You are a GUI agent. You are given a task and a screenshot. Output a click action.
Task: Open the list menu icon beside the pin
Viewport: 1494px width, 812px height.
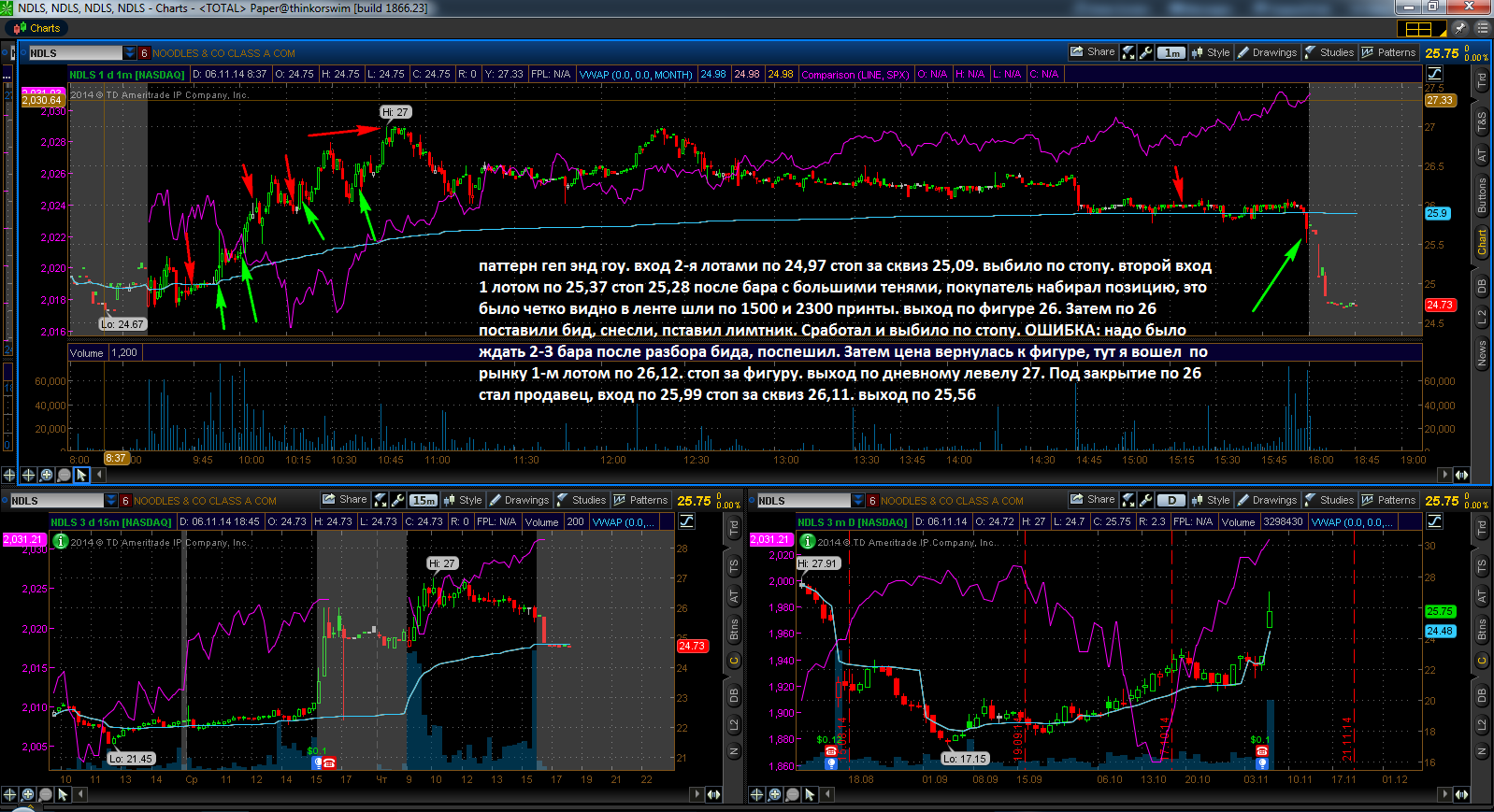1481,29
